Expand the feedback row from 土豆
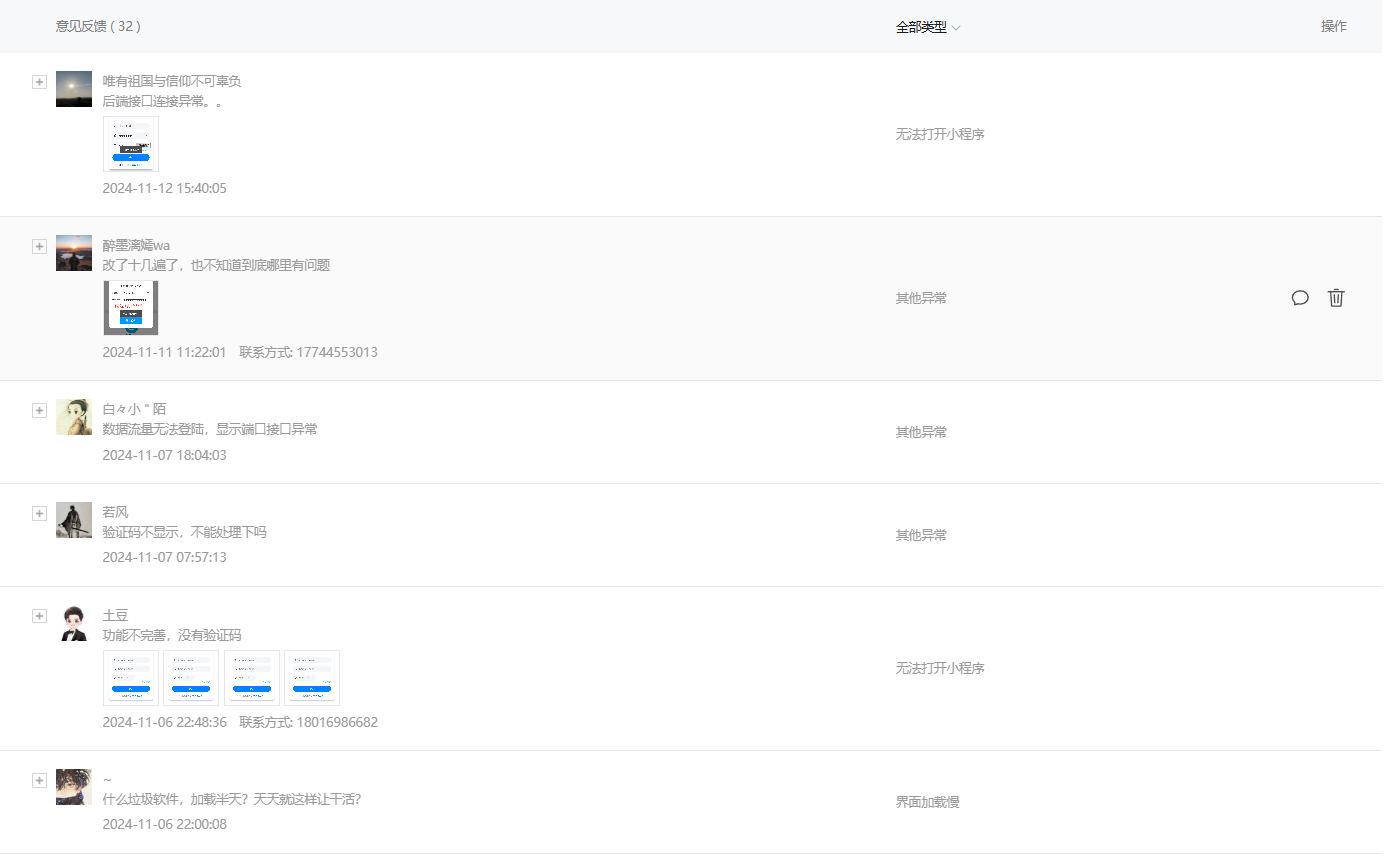This screenshot has height=861, width=1386. point(39,615)
